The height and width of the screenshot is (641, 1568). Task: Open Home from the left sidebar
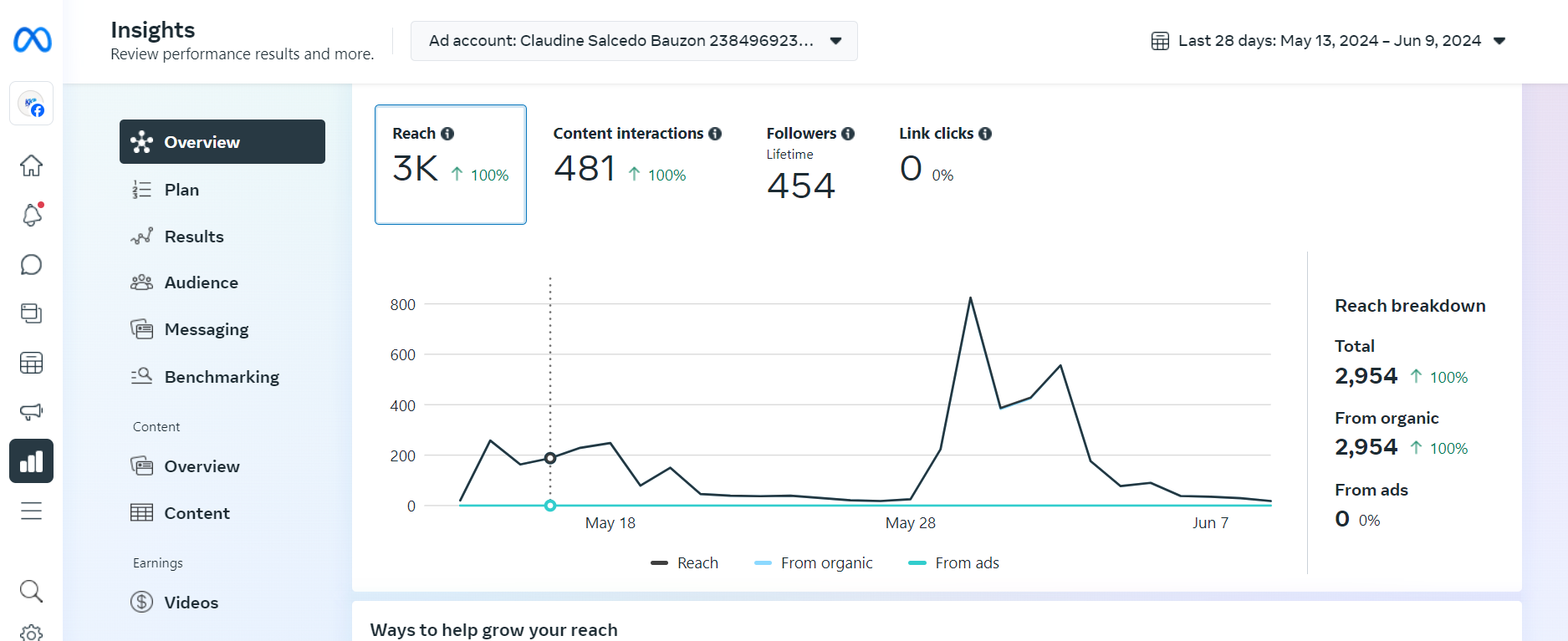coord(32,165)
